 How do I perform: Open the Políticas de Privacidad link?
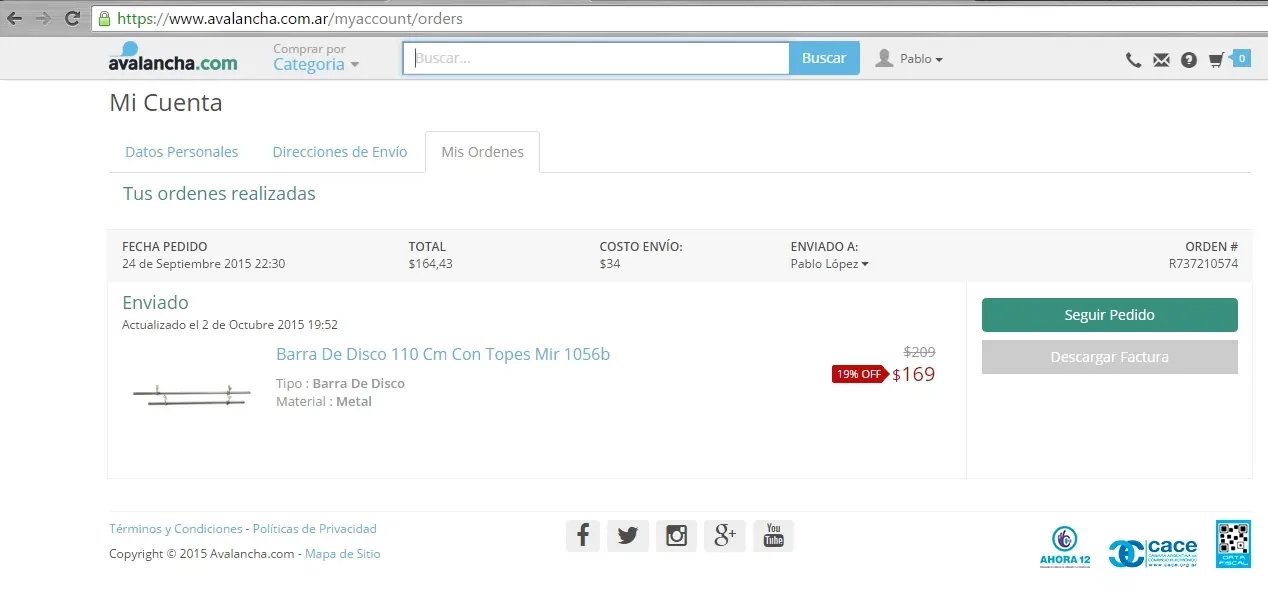pos(315,529)
